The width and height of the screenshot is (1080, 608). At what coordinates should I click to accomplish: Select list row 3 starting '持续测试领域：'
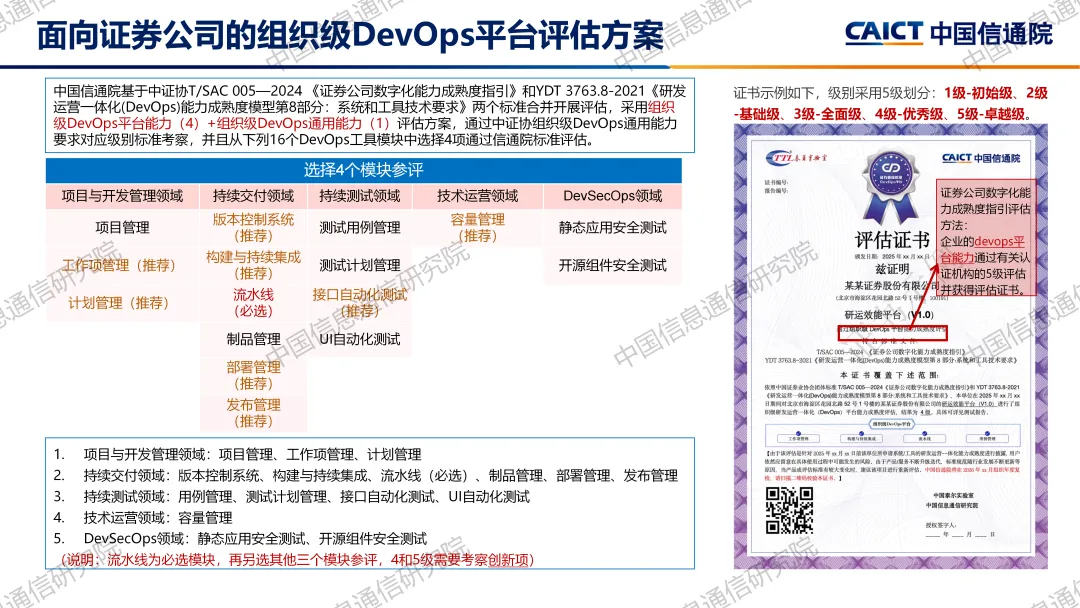(x=292, y=497)
